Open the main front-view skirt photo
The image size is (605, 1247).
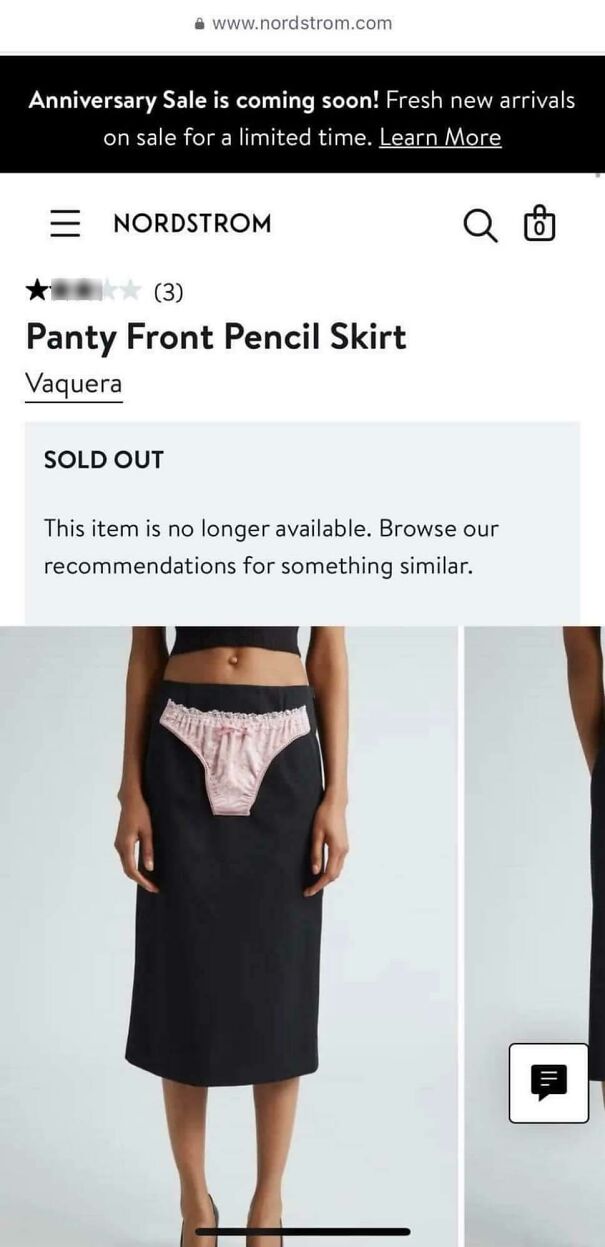(228, 936)
